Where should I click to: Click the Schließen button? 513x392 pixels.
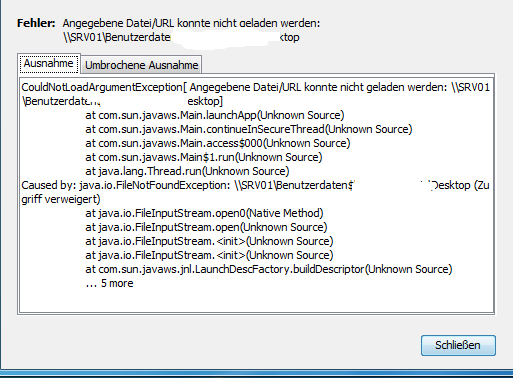458,345
